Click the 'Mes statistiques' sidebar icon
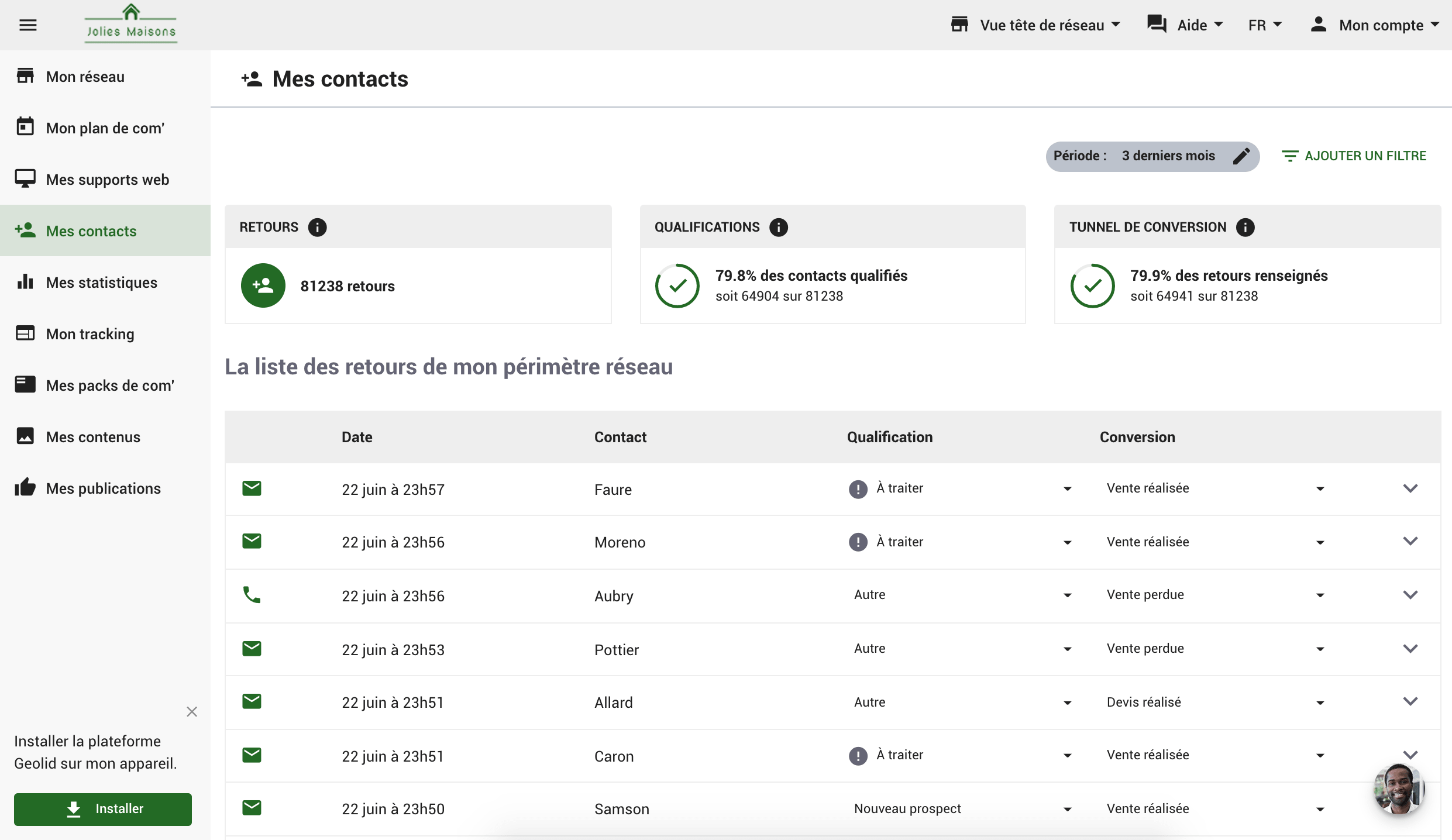Image resolution: width=1452 pixels, height=840 pixels. point(27,282)
